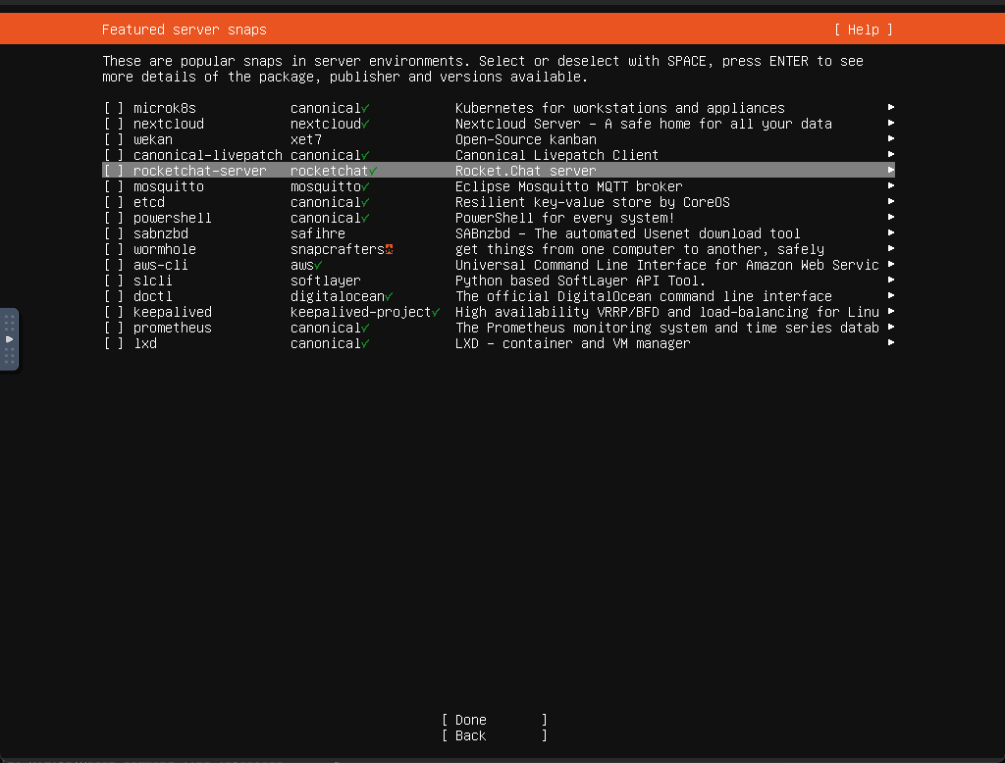Expand details arrow for microk8s row
Image resolution: width=1005 pixels, height=763 pixels.
click(x=891, y=107)
